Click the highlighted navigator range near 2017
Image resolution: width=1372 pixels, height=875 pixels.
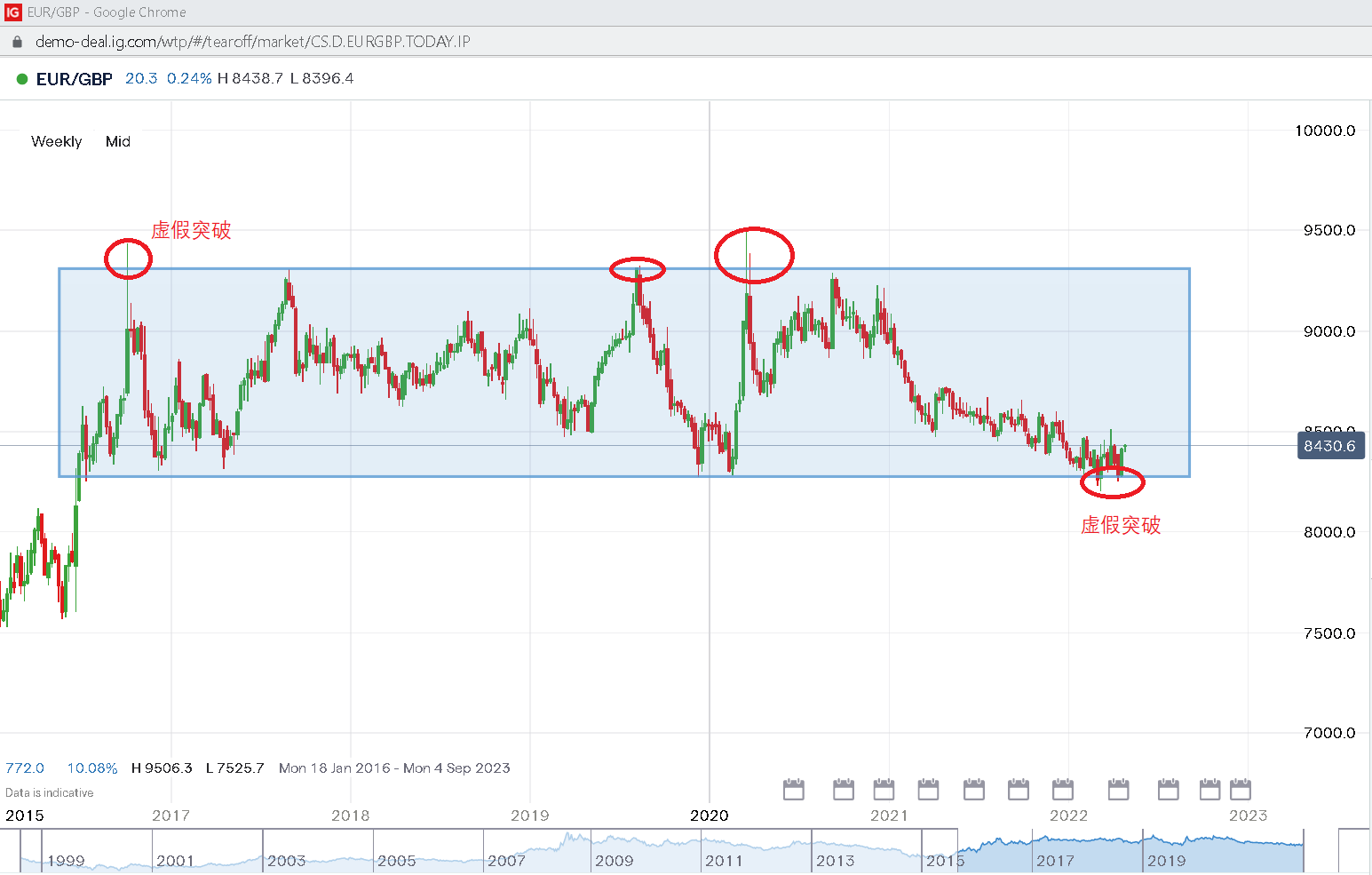click(1055, 860)
